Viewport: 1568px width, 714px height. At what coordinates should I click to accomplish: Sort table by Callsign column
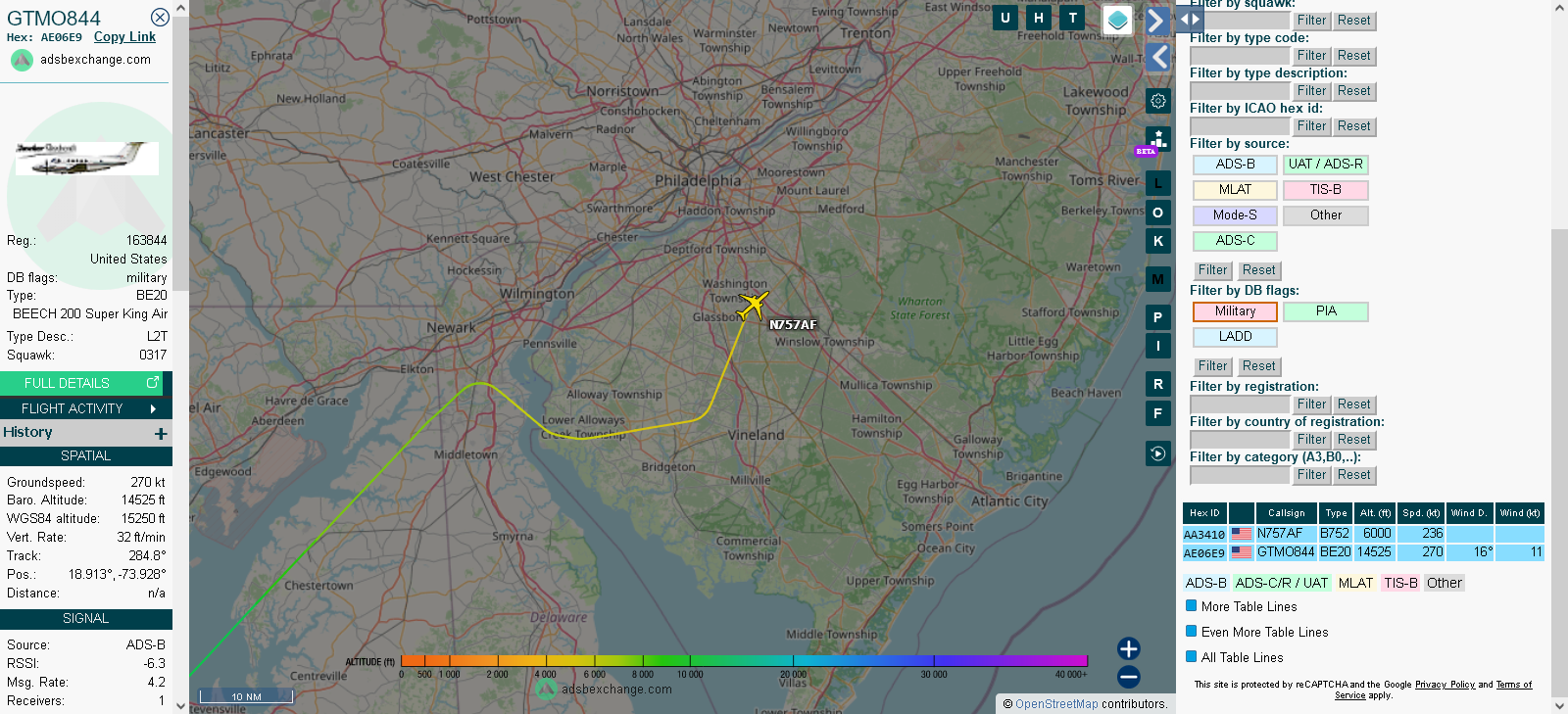click(1287, 513)
